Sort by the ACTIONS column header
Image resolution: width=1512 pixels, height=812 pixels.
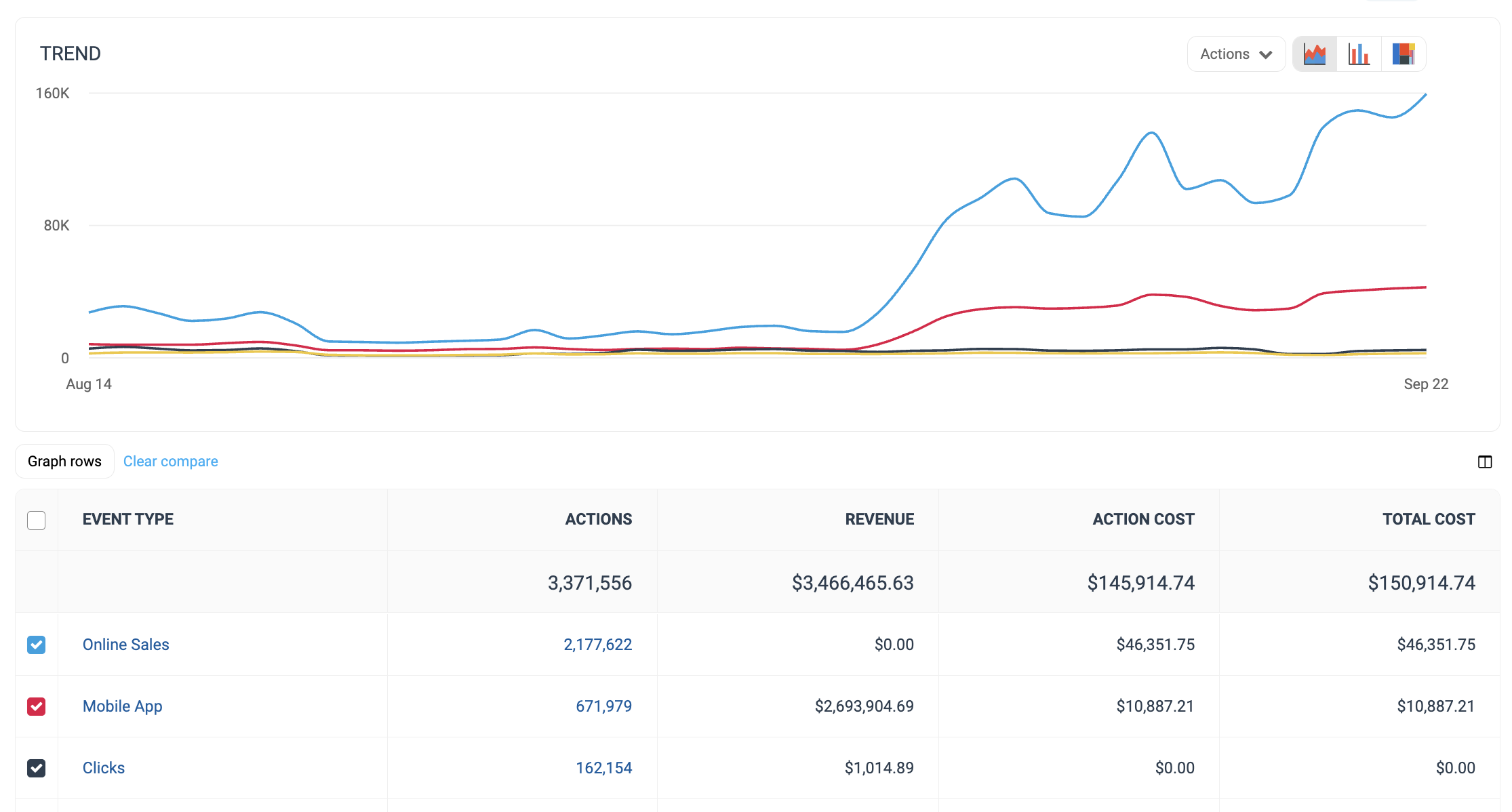pyautogui.click(x=599, y=519)
